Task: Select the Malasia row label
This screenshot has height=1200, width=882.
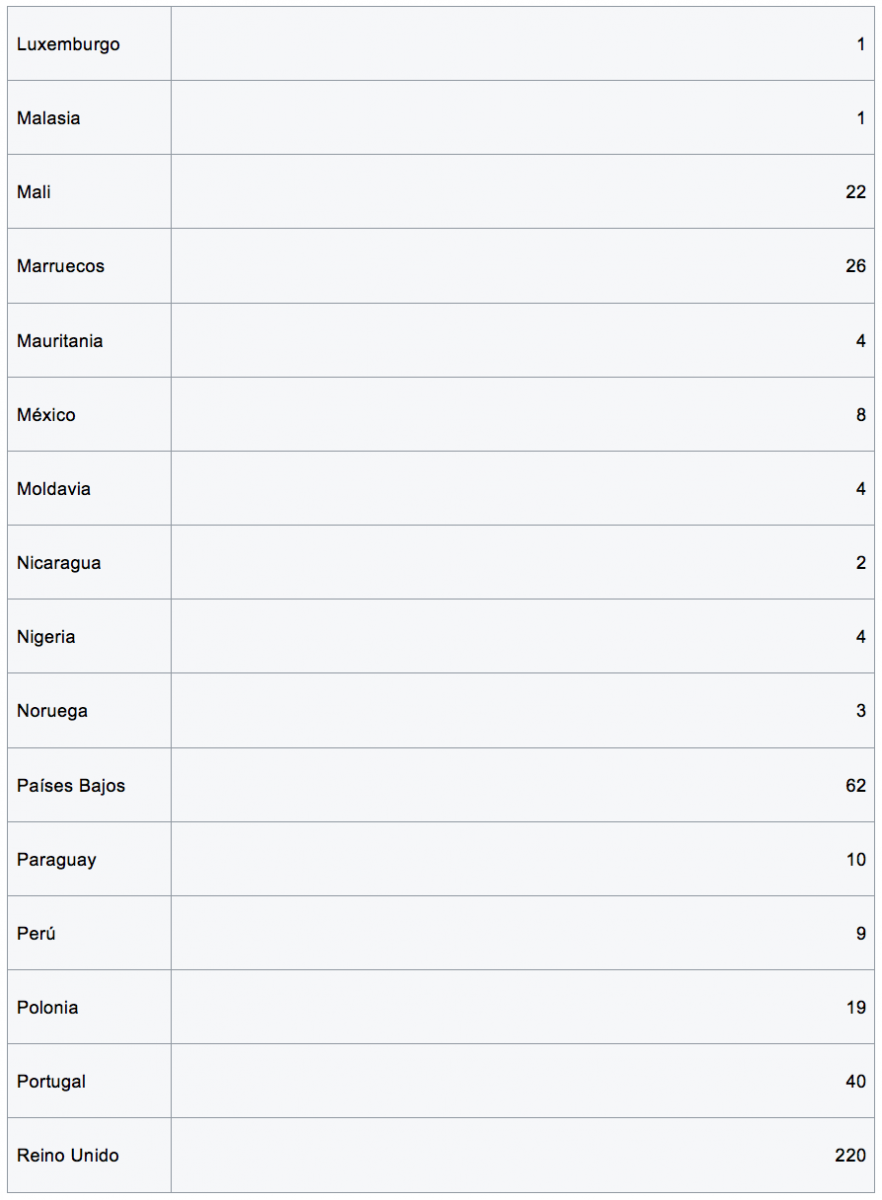Action: [48, 118]
